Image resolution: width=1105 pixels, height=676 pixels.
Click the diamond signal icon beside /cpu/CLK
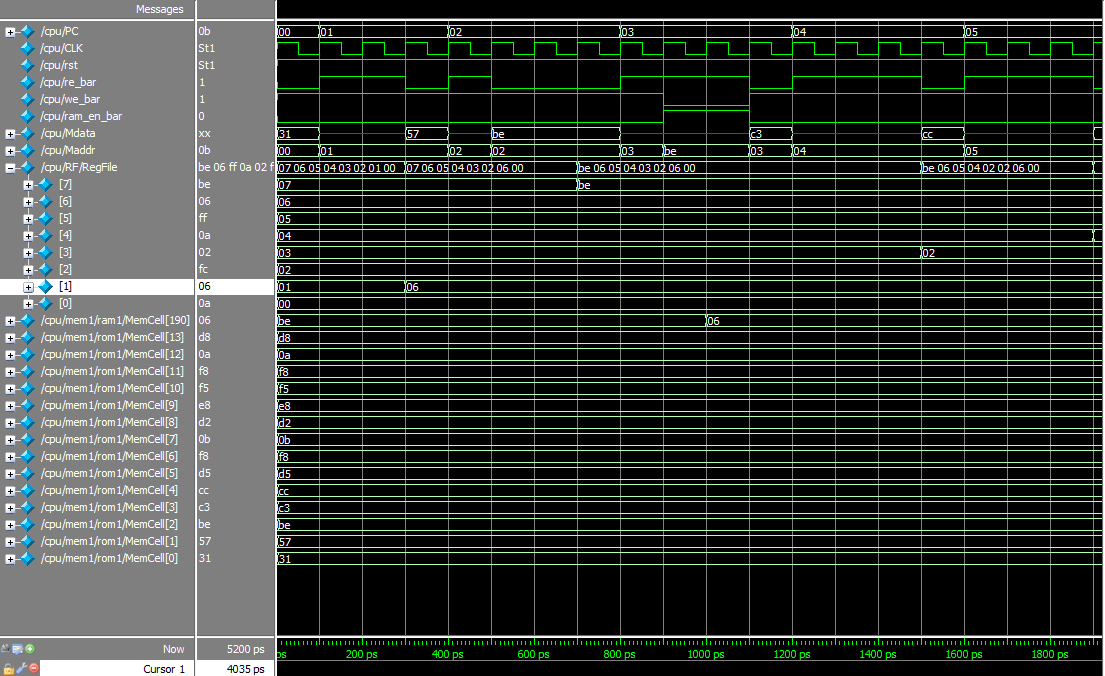click(27, 48)
